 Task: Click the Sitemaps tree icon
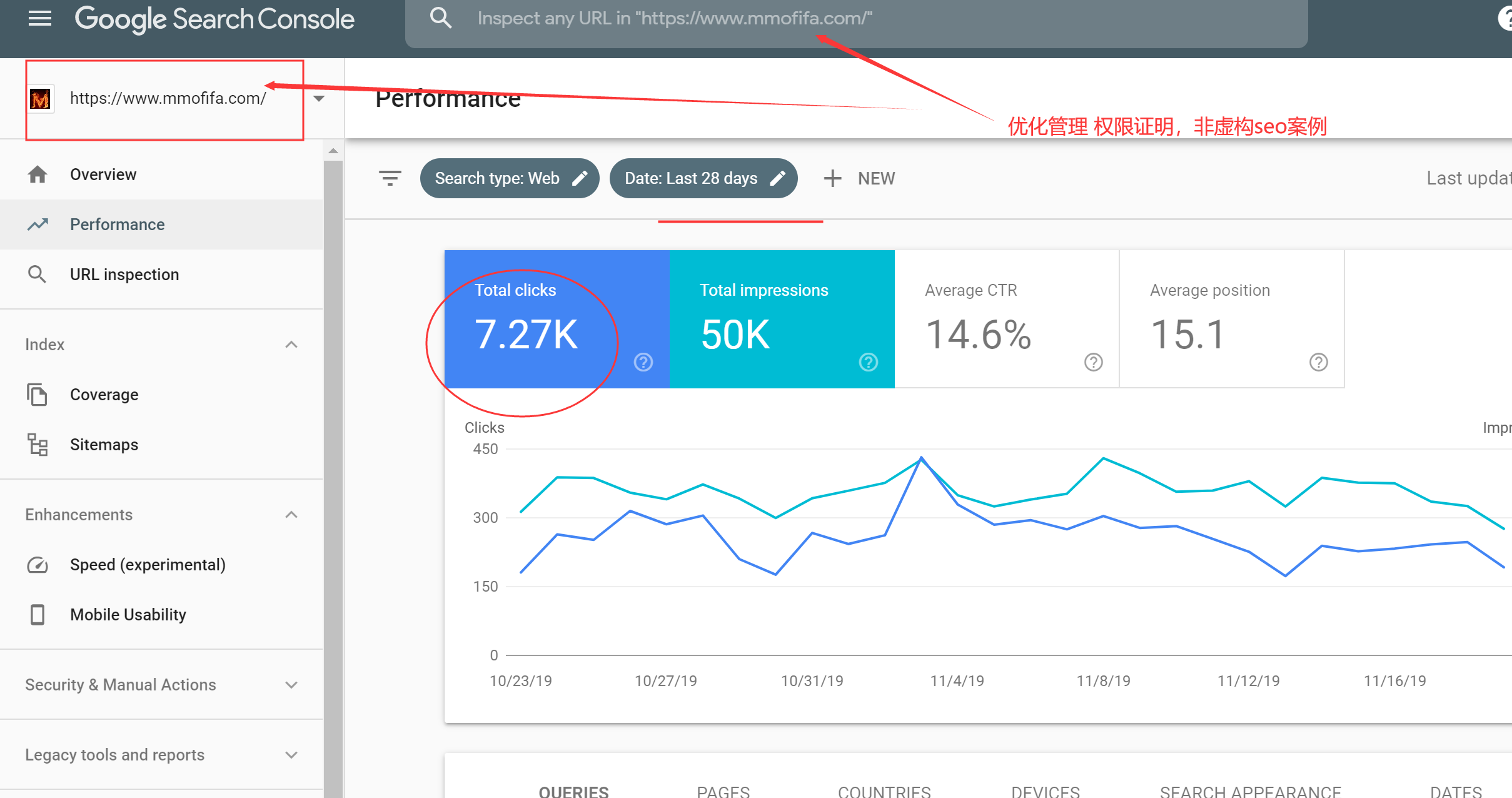click(38, 444)
